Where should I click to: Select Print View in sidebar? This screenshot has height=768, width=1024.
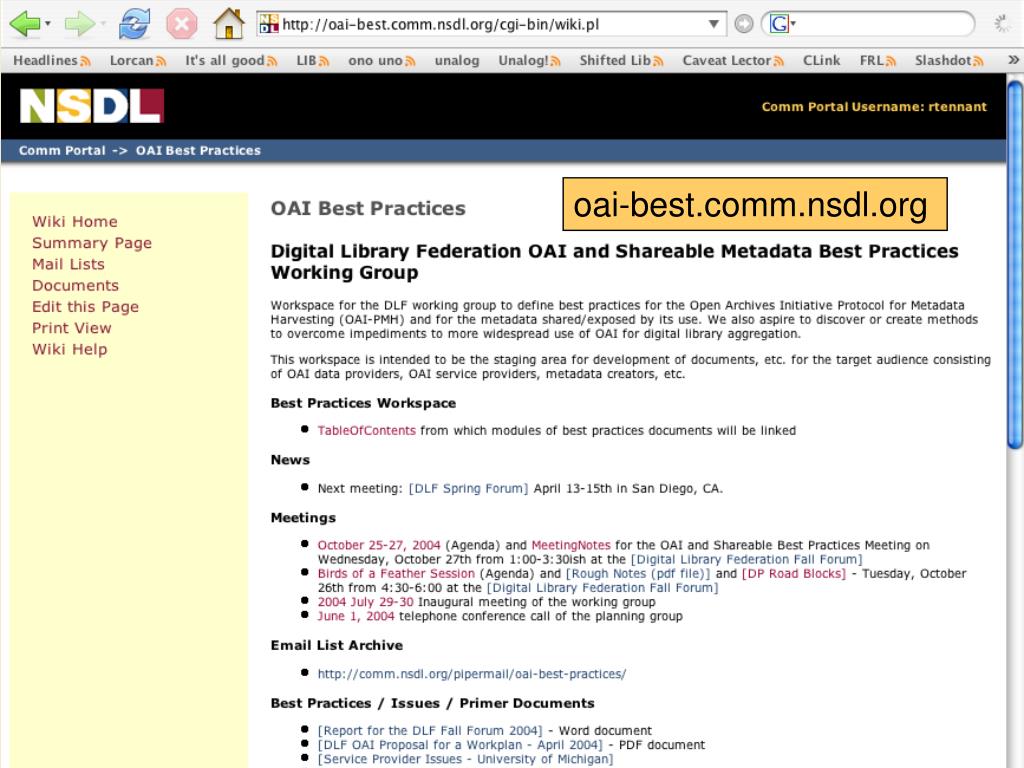(x=71, y=328)
